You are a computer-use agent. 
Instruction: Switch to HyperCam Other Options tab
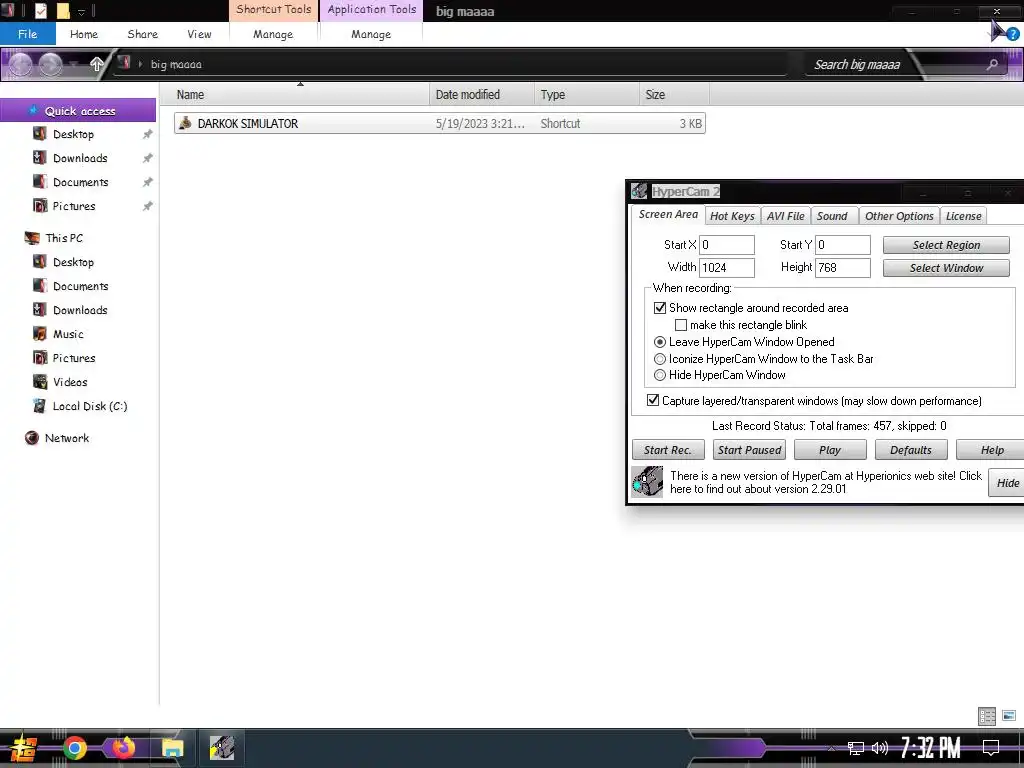[x=899, y=216]
